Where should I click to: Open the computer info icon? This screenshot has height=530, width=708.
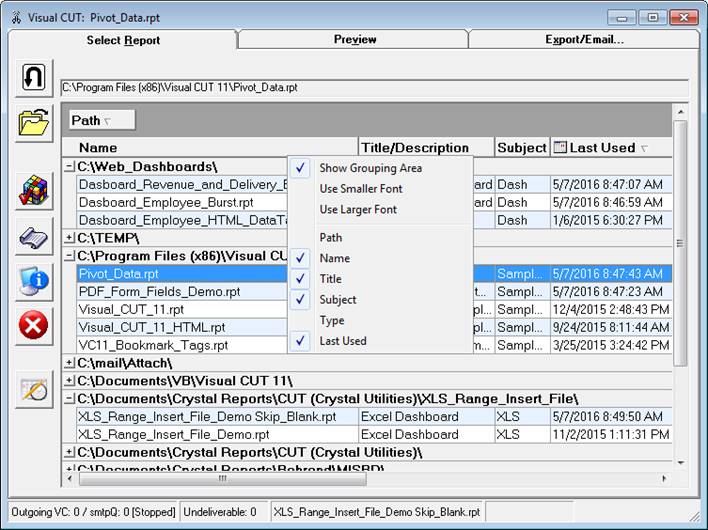tap(34, 281)
